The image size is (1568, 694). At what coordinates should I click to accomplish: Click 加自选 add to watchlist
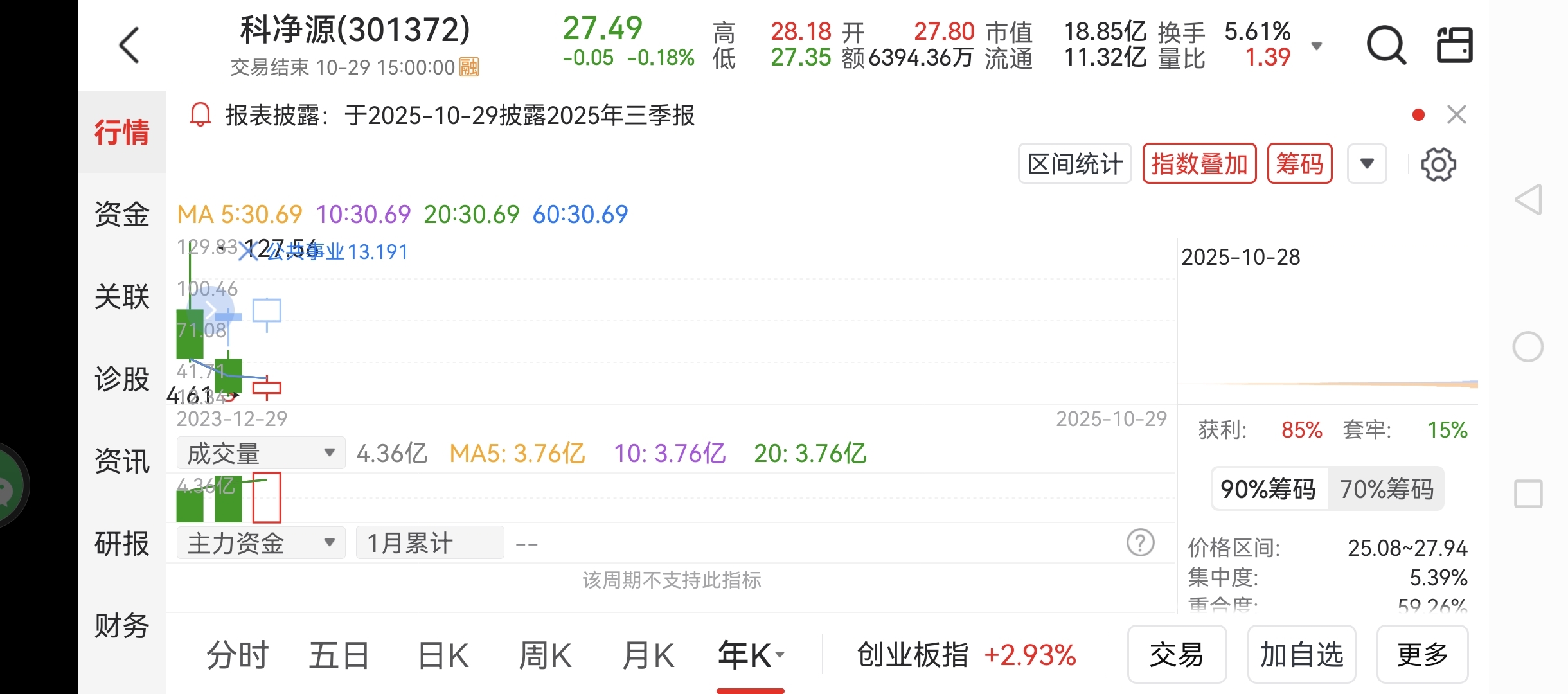pyautogui.click(x=1301, y=655)
